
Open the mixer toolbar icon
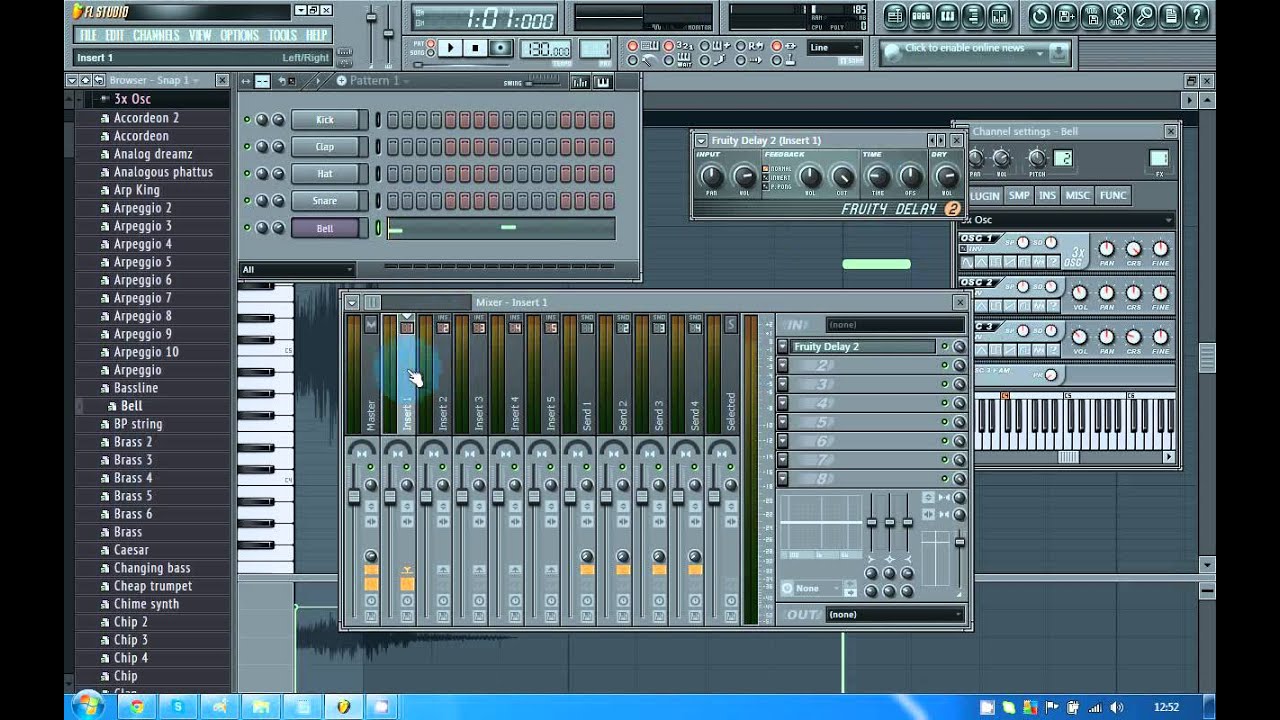tap(999, 16)
